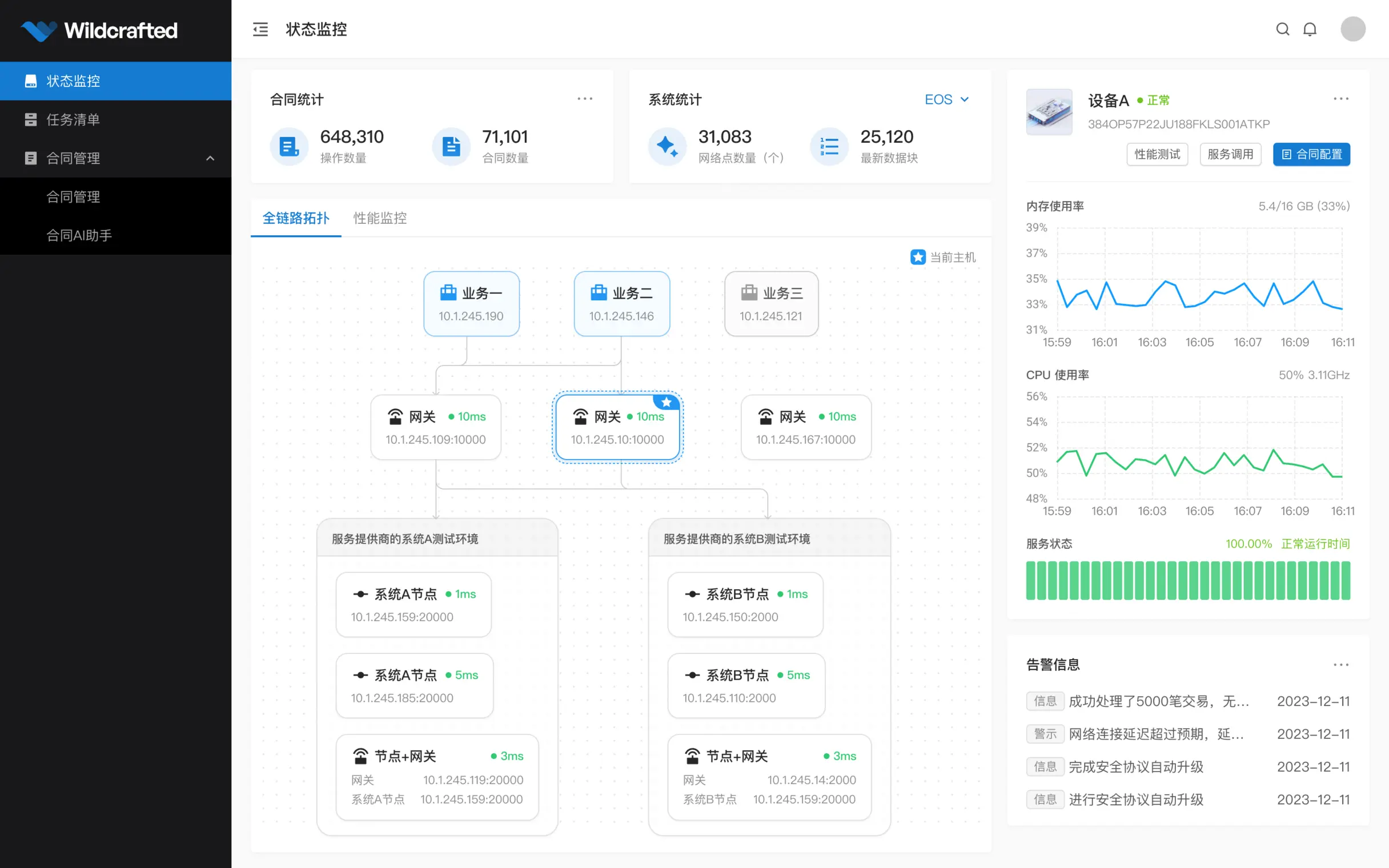Click the 状态监控 sidebar icon

pos(30,81)
